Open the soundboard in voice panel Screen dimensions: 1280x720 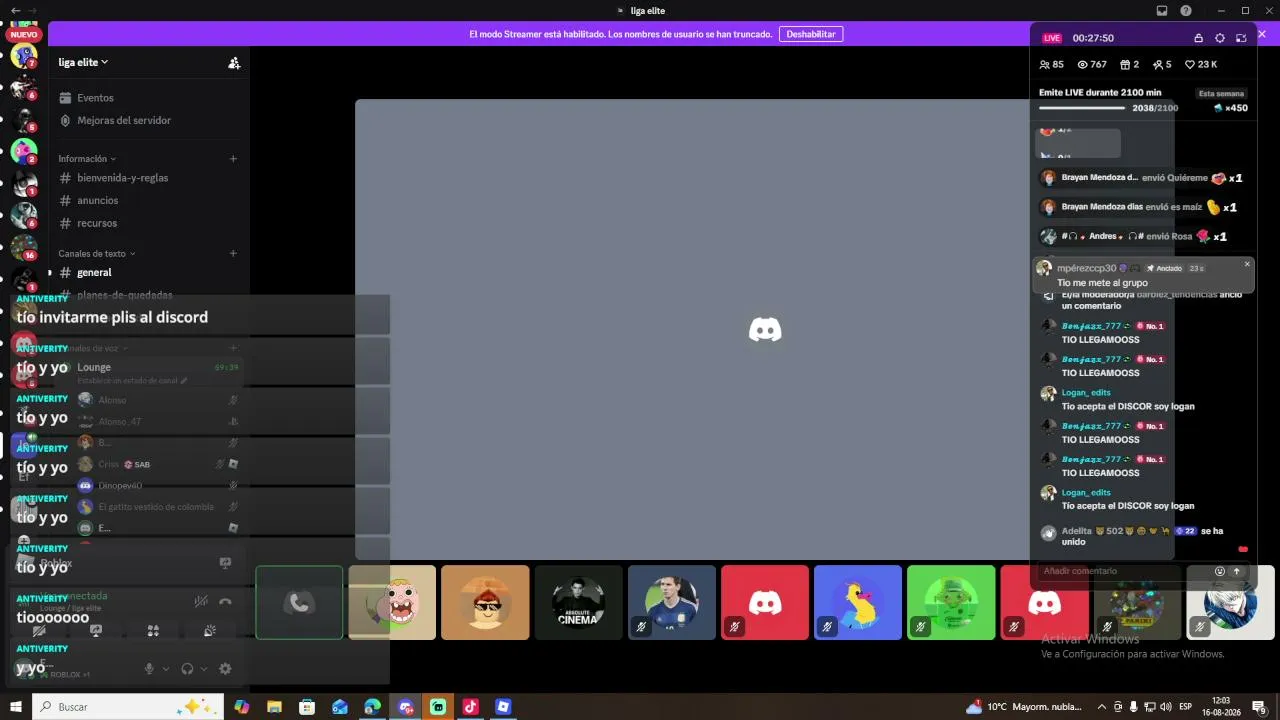click(210, 631)
